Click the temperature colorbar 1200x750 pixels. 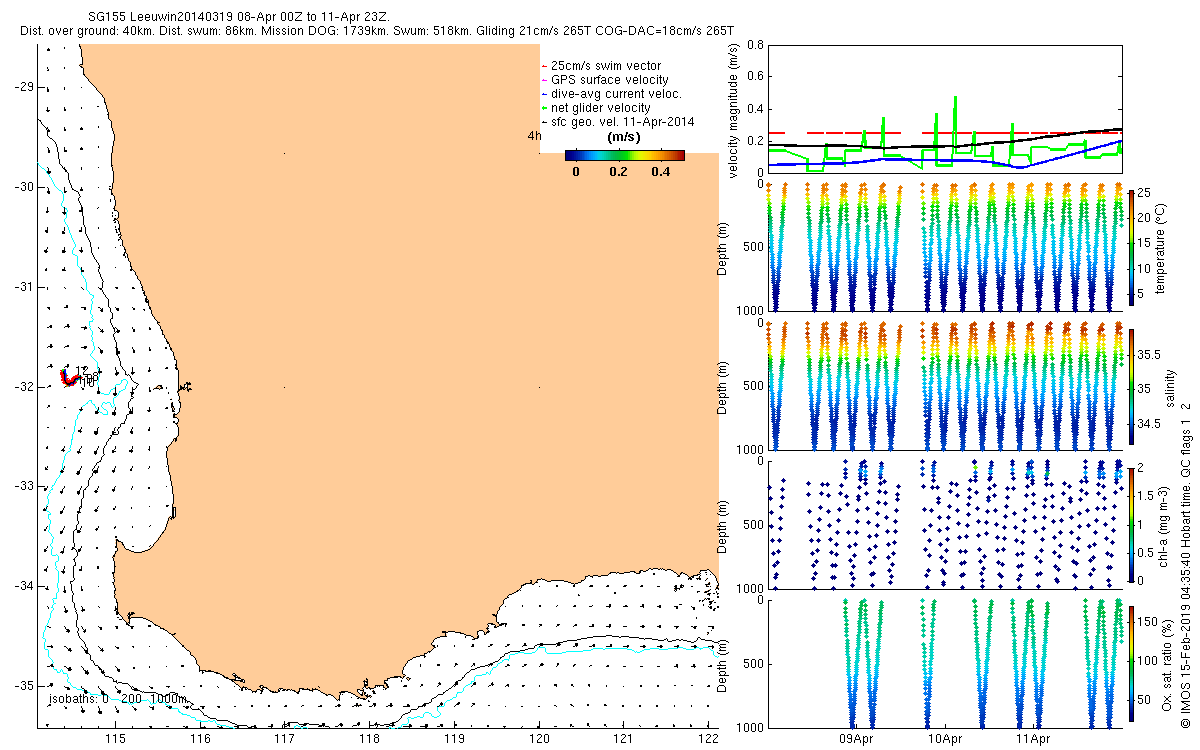click(1131, 245)
